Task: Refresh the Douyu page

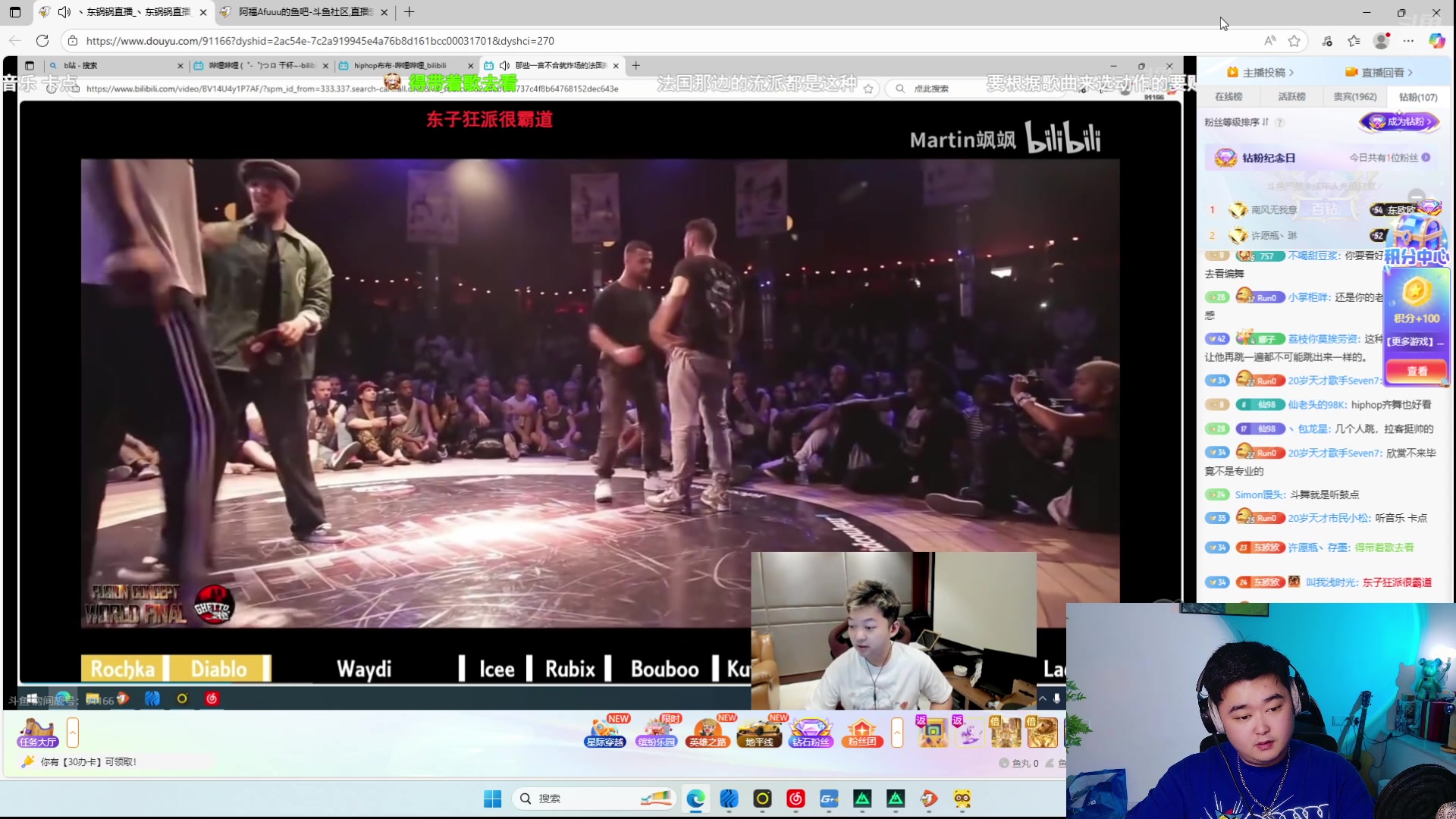Action: [42, 41]
